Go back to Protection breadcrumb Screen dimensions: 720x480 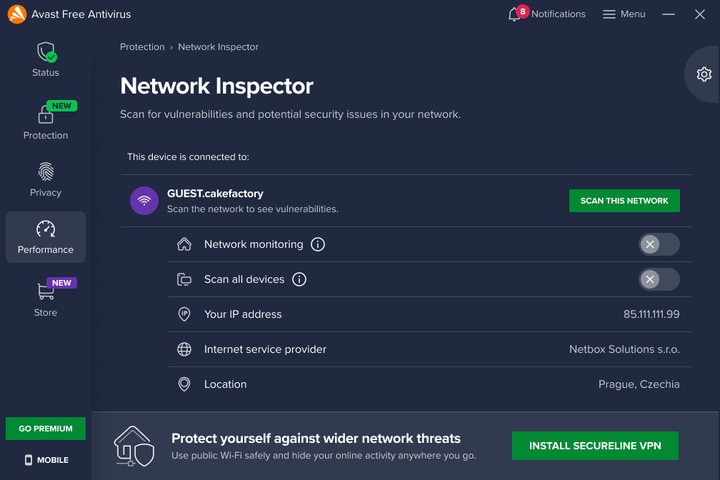point(142,47)
